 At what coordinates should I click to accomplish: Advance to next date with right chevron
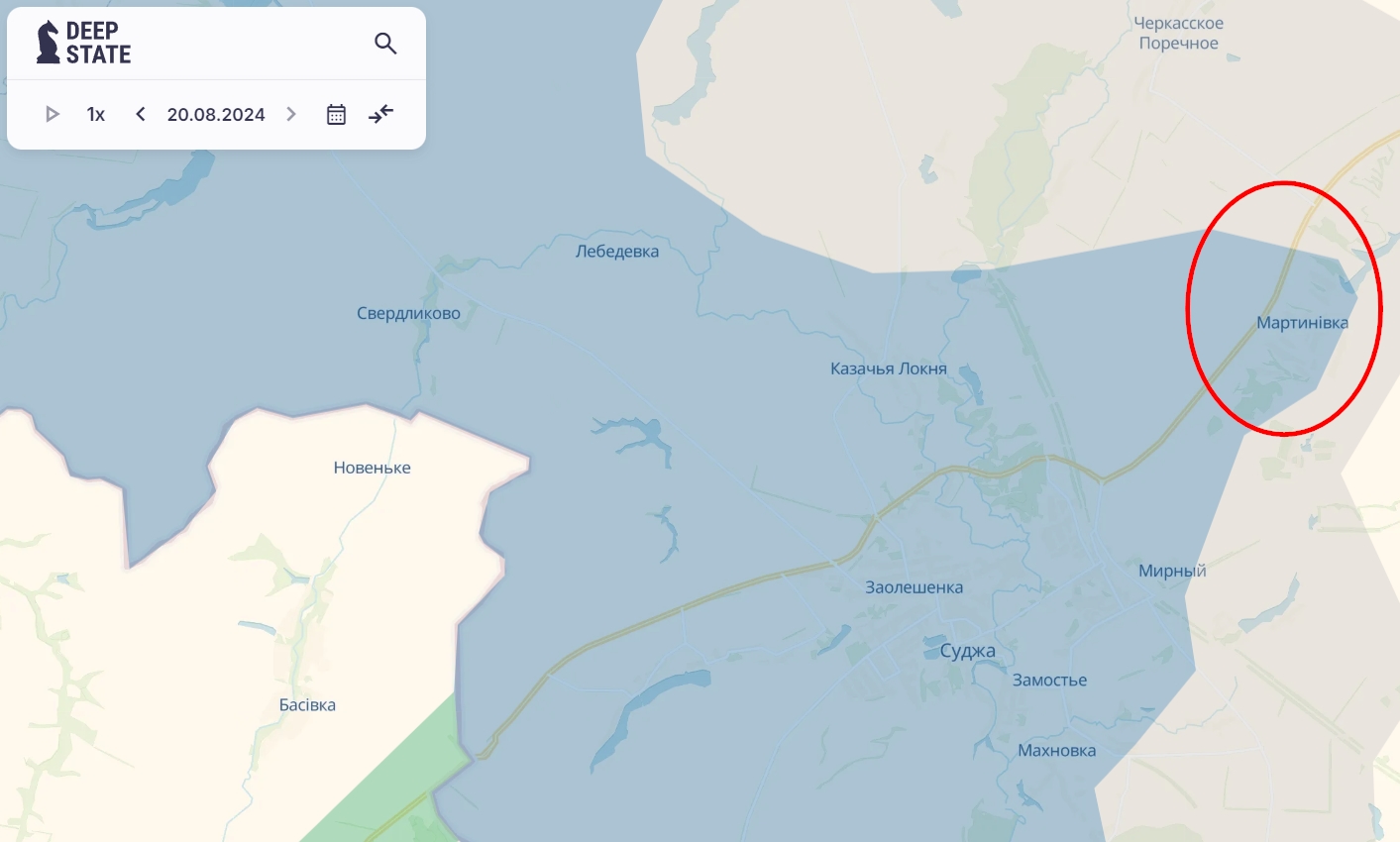[291, 114]
